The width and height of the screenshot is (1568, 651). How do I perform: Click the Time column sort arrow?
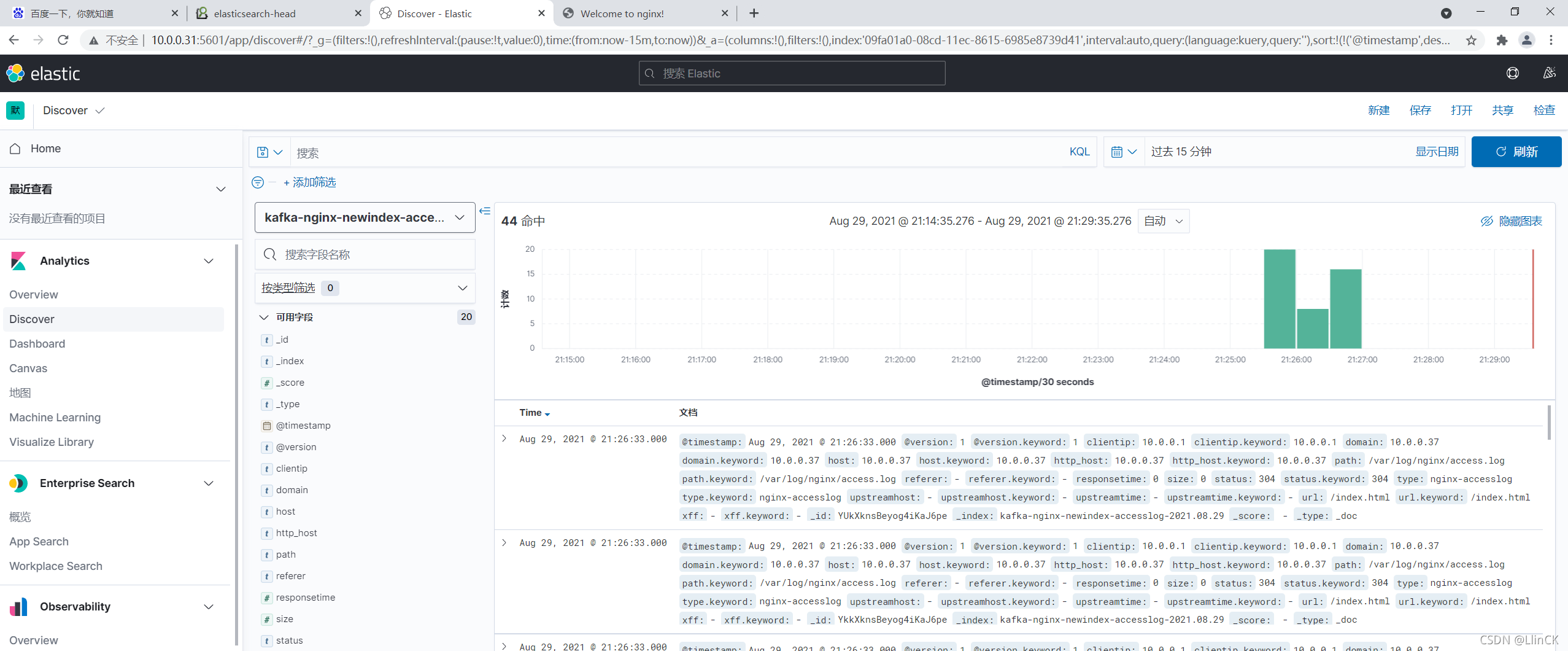(x=547, y=414)
